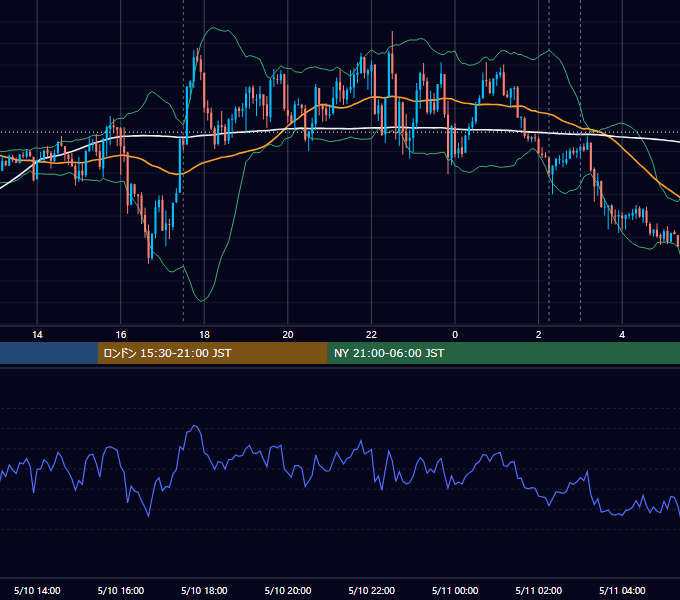Click the ロンドン 15:30-21:00 JST session bar
The height and width of the screenshot is (600, 680).
click(x=212, y=353)
